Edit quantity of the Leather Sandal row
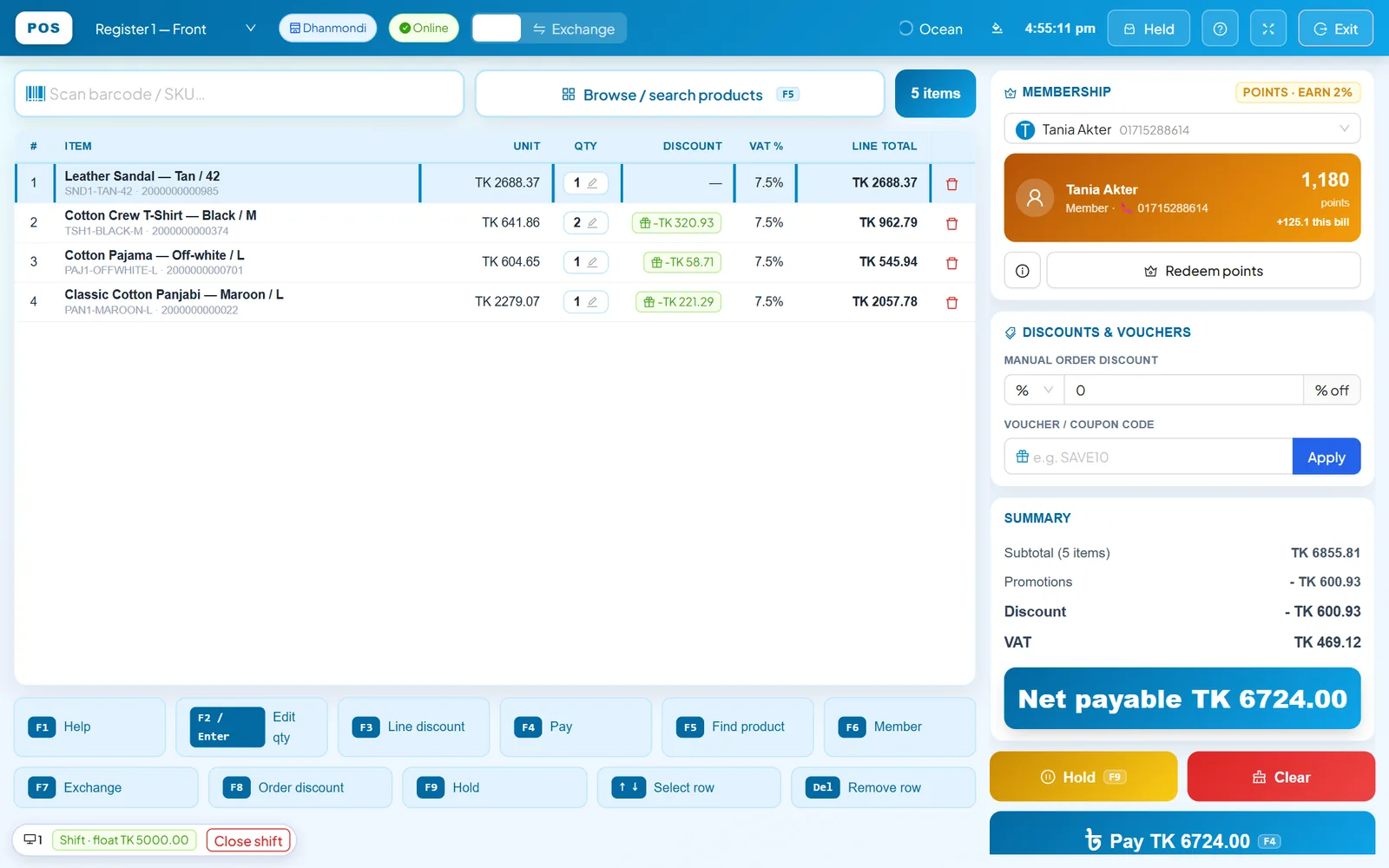Viewport: 1389px width, 868px height. (586, 183)
